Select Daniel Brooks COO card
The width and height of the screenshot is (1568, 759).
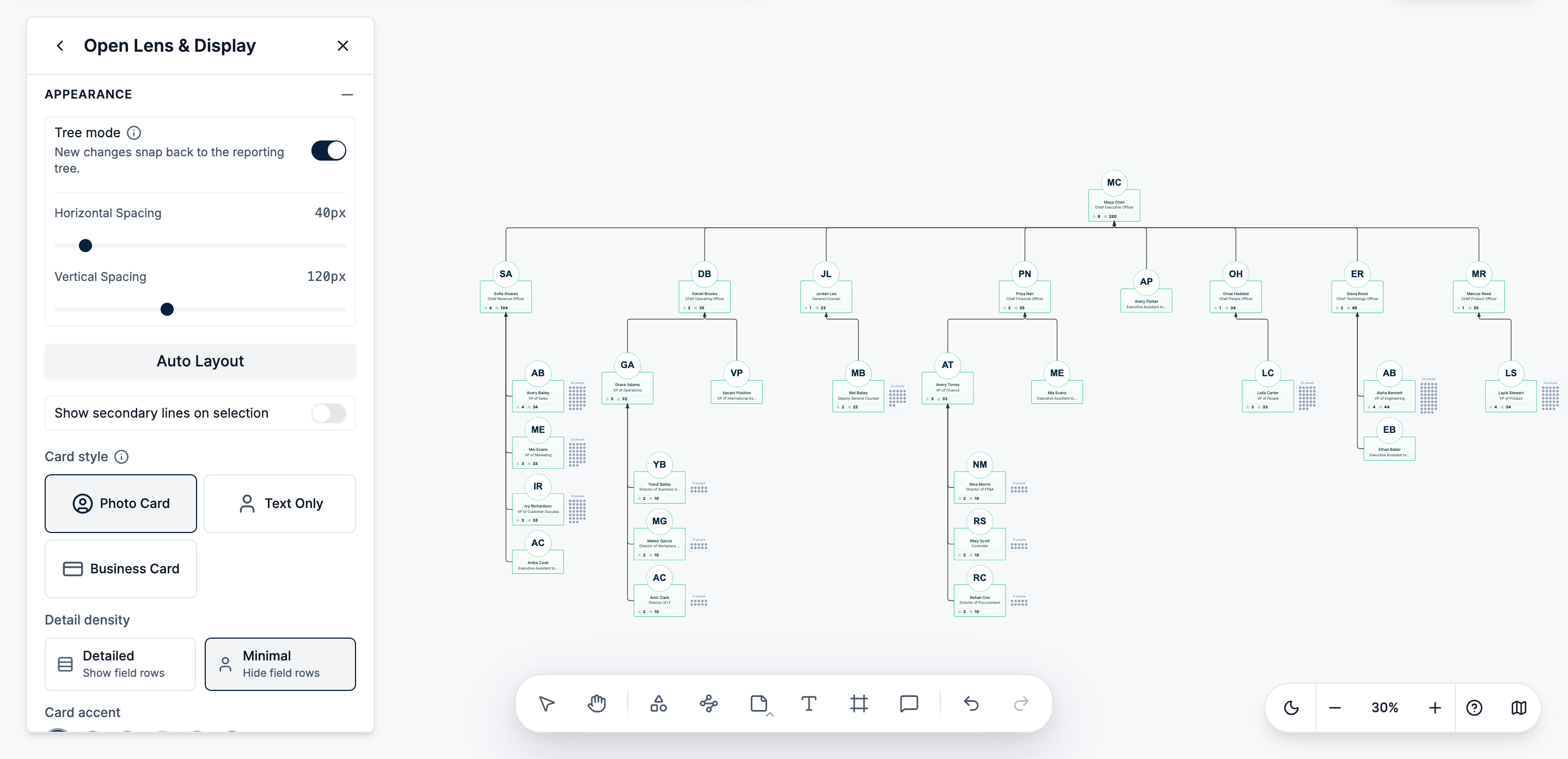coord(705,296)
